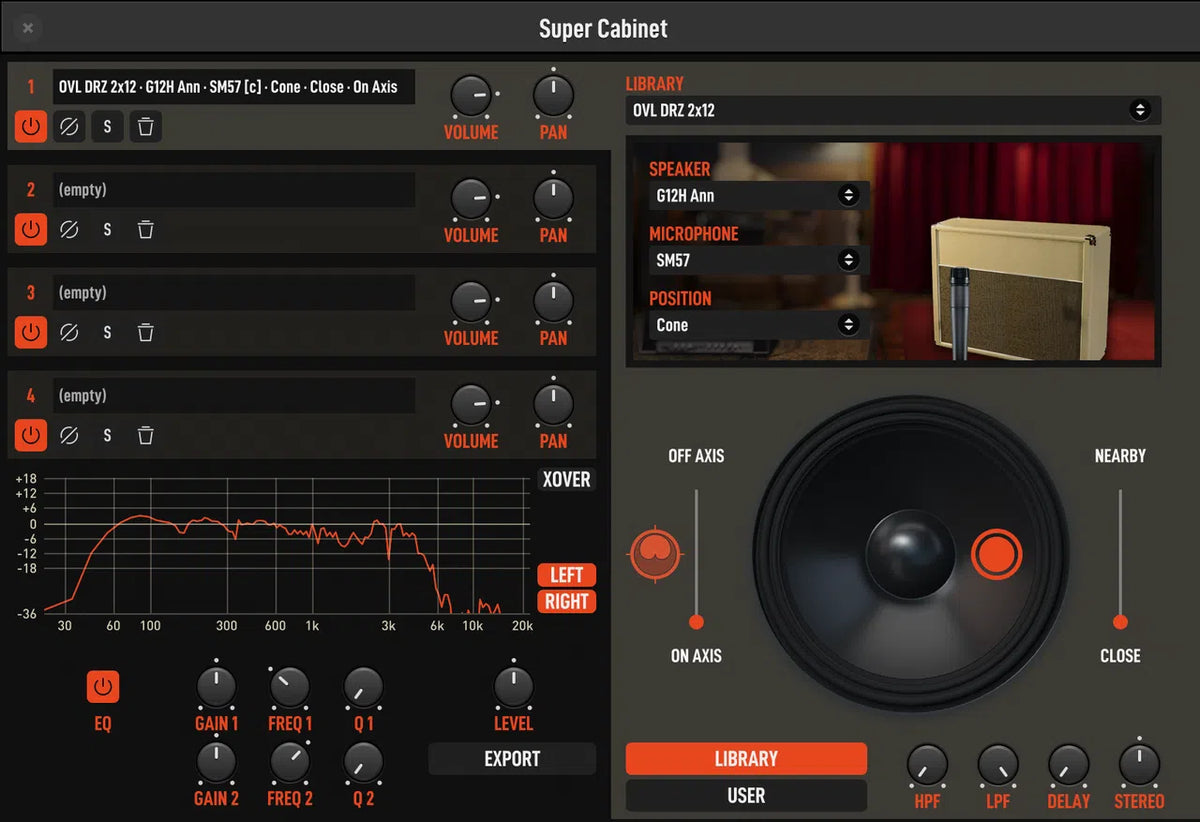1200x822 pixels.
Task: Set microphone distance to NEARBY on the slider
Action: point(1119,492)
